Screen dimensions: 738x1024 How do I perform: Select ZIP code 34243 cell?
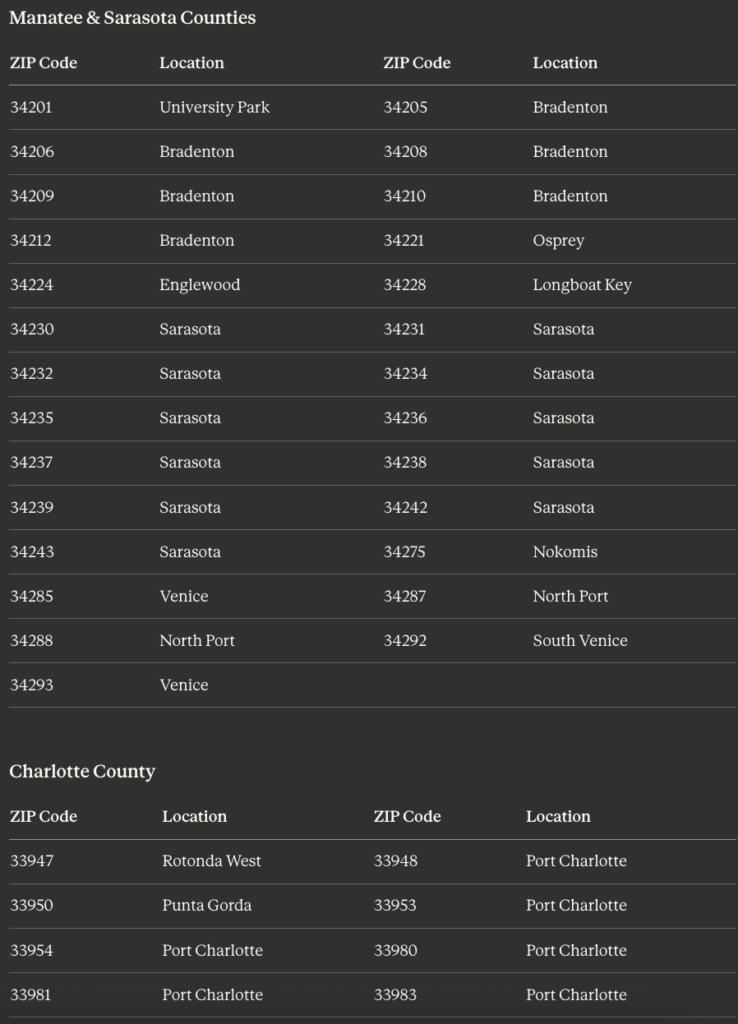(32, 552)
